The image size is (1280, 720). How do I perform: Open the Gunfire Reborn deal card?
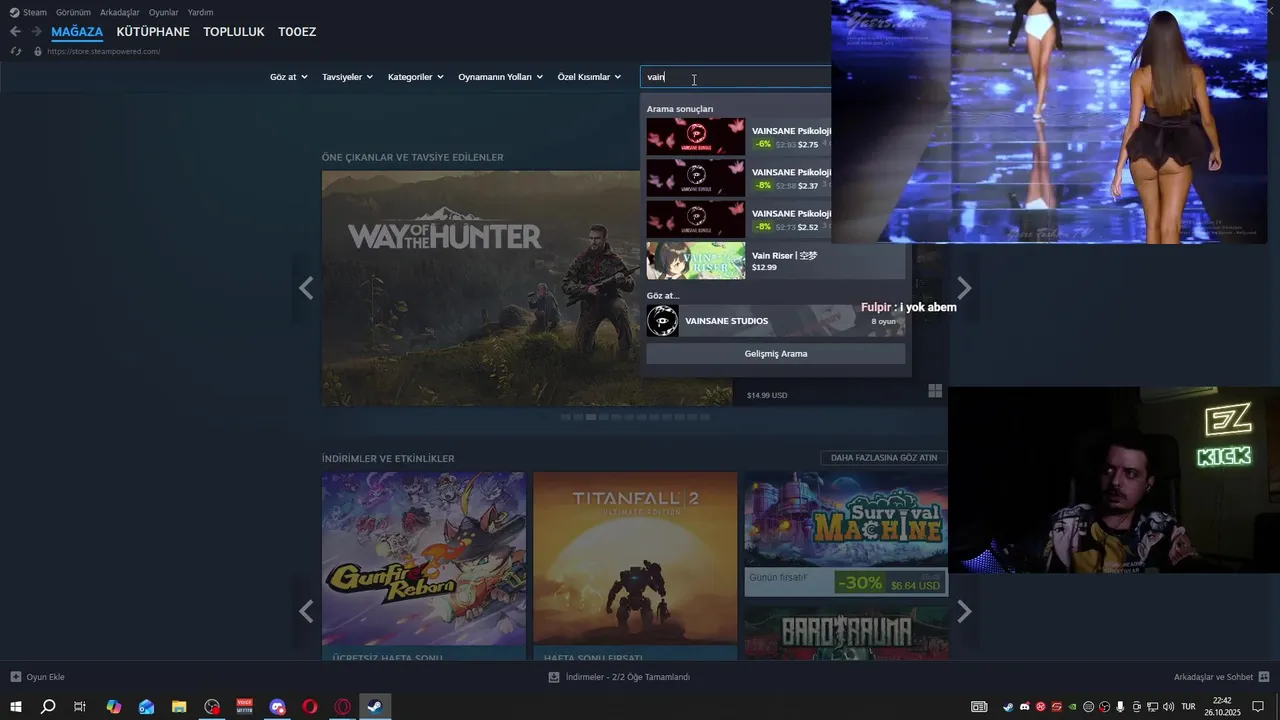[424, 566]
